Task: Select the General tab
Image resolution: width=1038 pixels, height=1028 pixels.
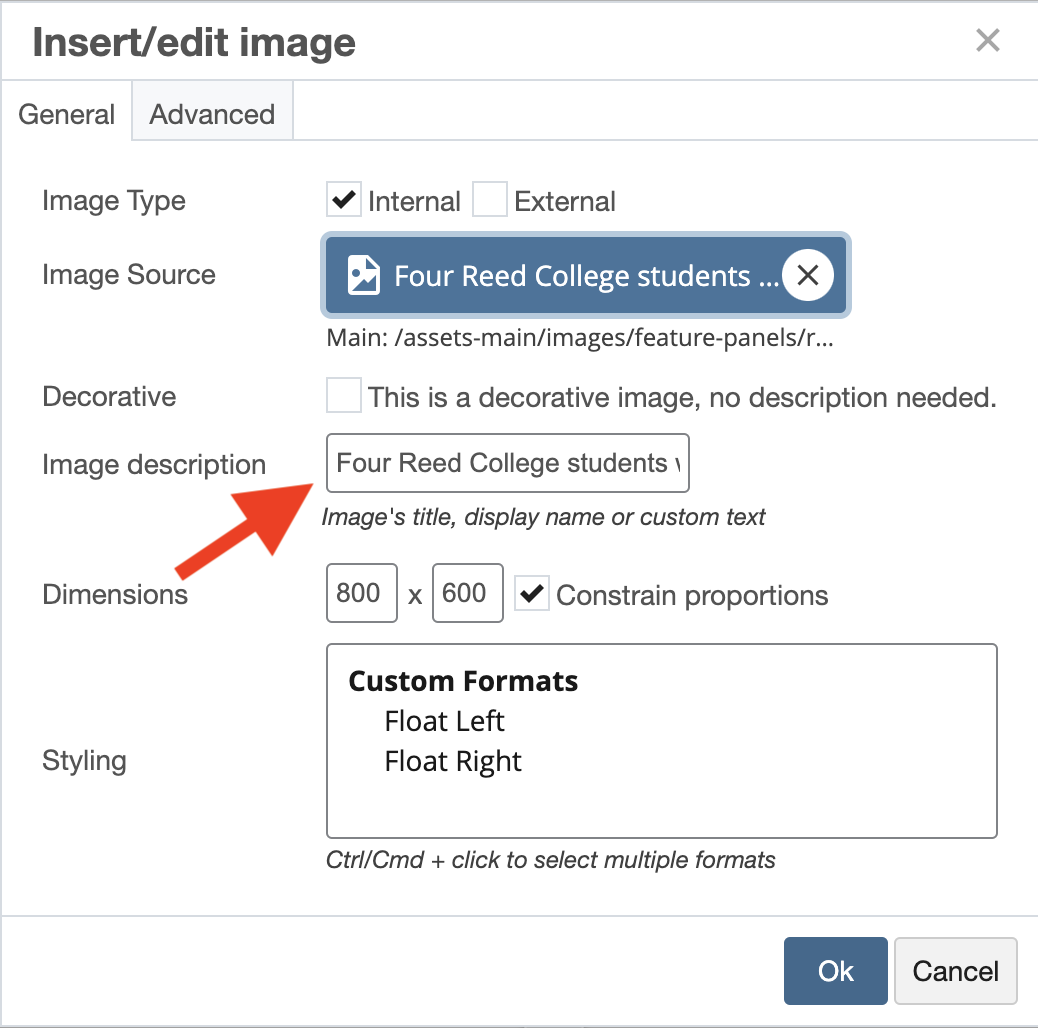Action: [67, 114]
